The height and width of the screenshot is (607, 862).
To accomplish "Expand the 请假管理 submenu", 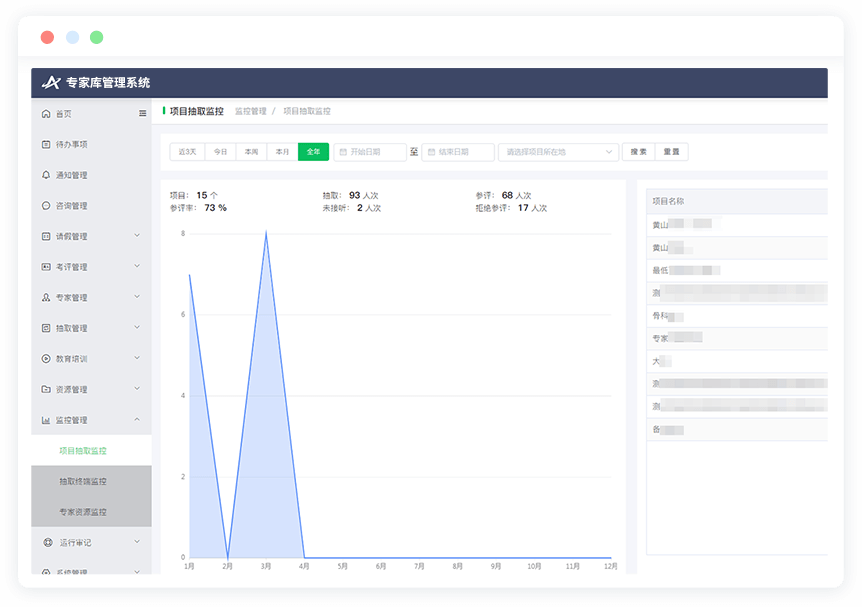I will 137,236.
